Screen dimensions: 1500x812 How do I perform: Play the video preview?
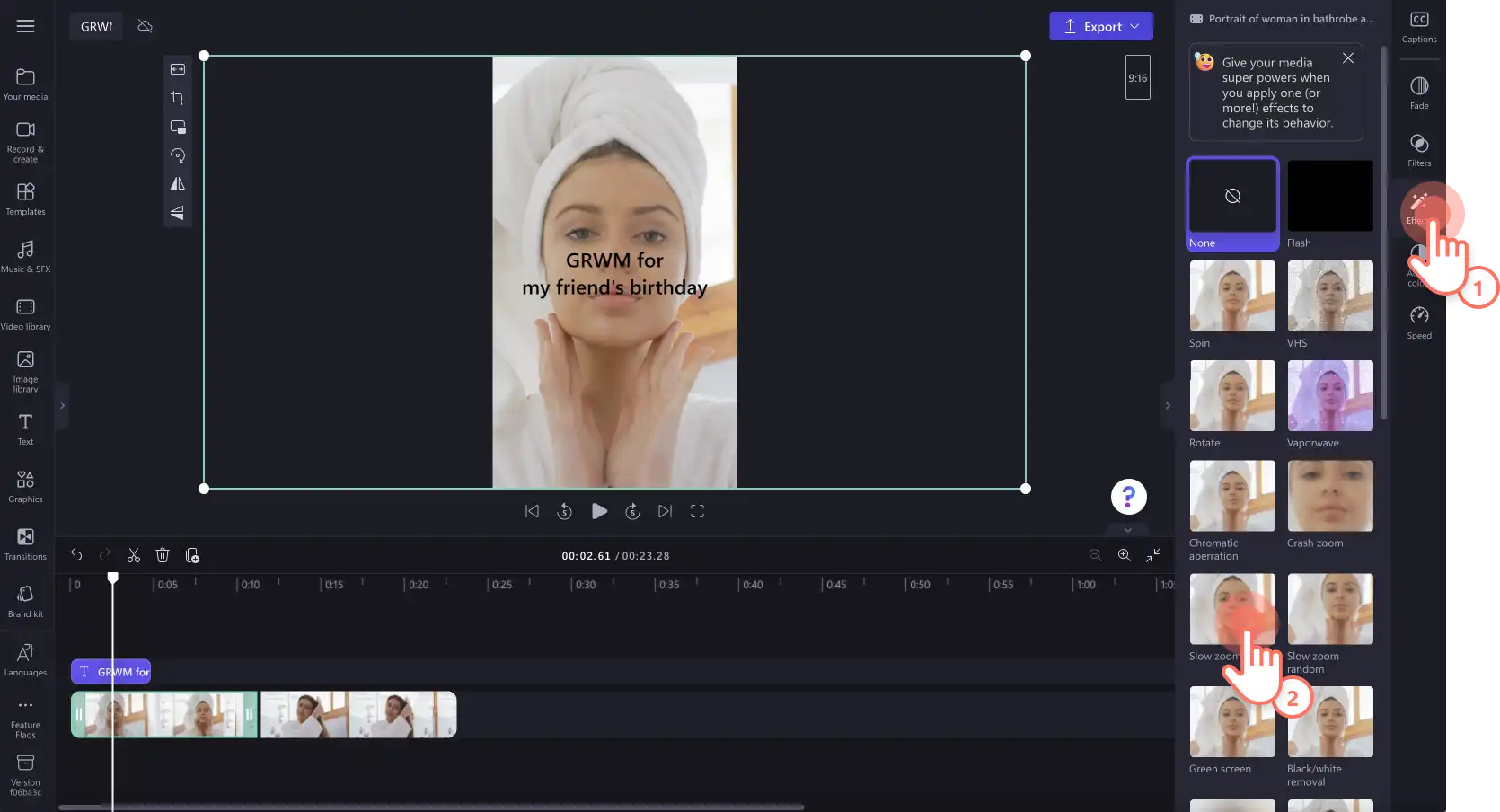pyautogui.click(x=599, y=511)
